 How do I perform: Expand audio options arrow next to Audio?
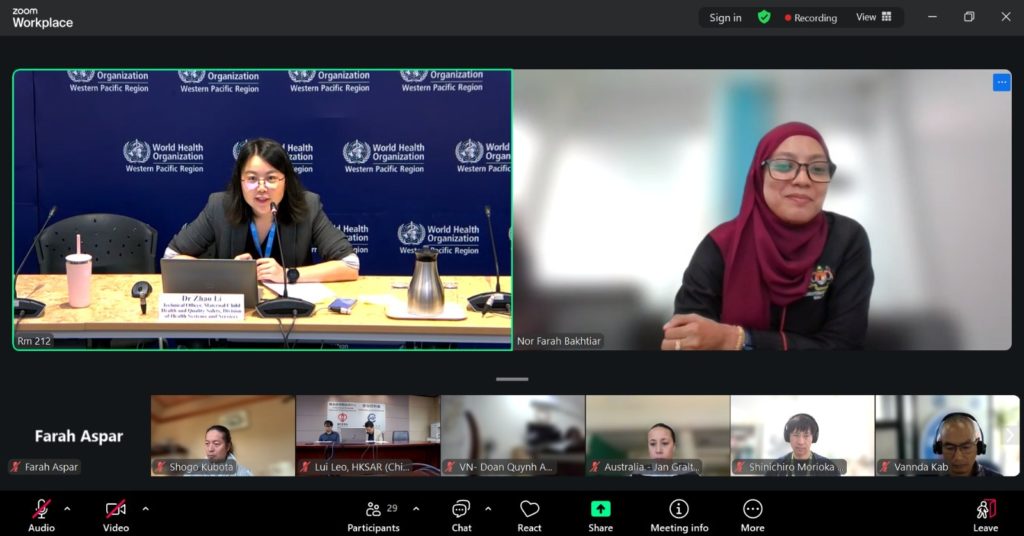(x=67, y=508)
